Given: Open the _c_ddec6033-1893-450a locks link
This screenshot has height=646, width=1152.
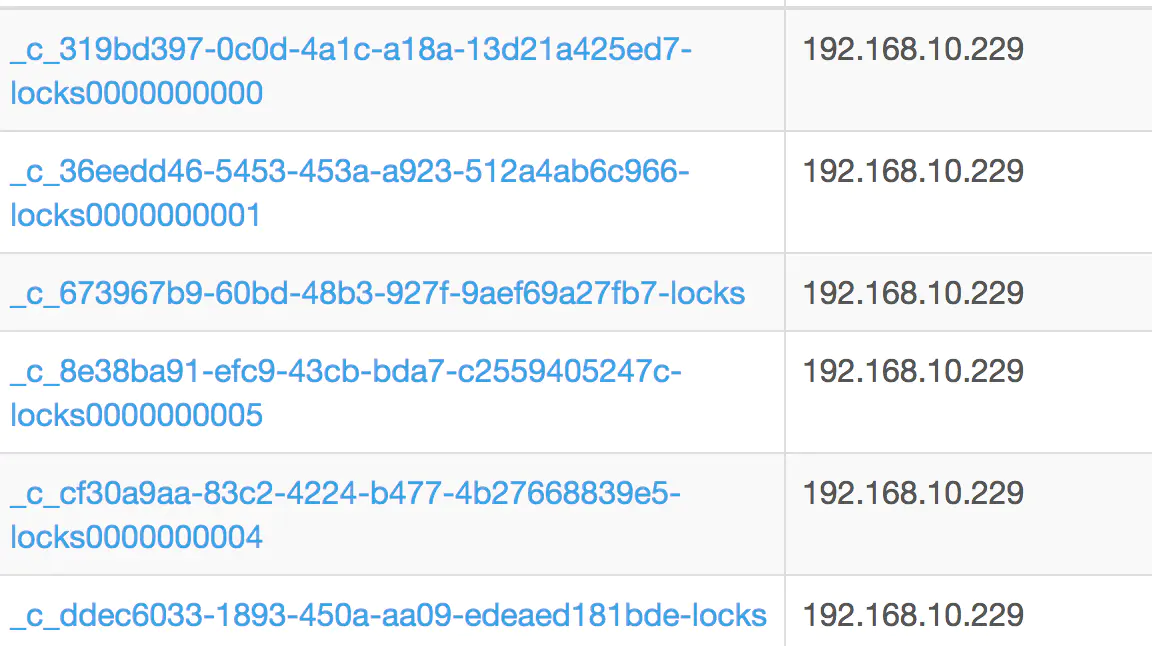Looking at the screenshot, I should 389,616.
